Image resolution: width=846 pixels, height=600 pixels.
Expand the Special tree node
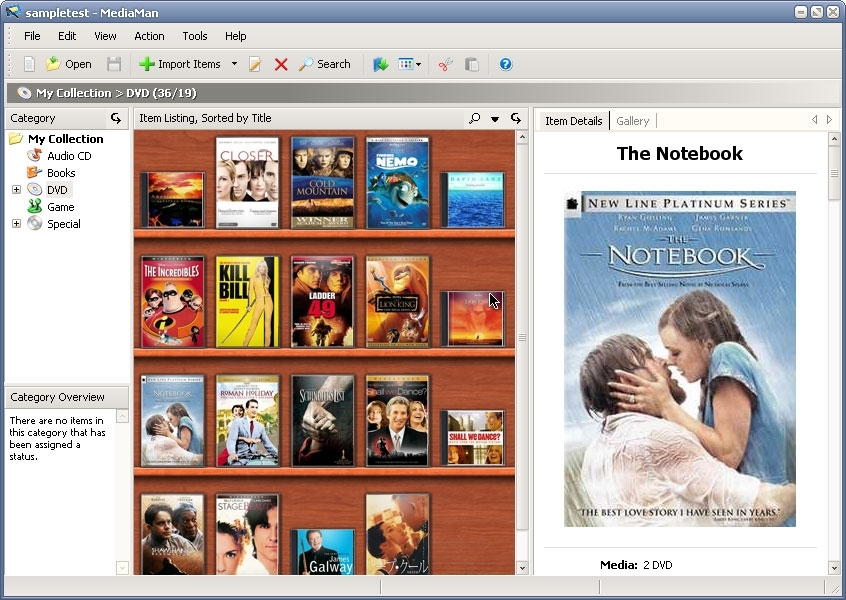click(x=16, y=223)
